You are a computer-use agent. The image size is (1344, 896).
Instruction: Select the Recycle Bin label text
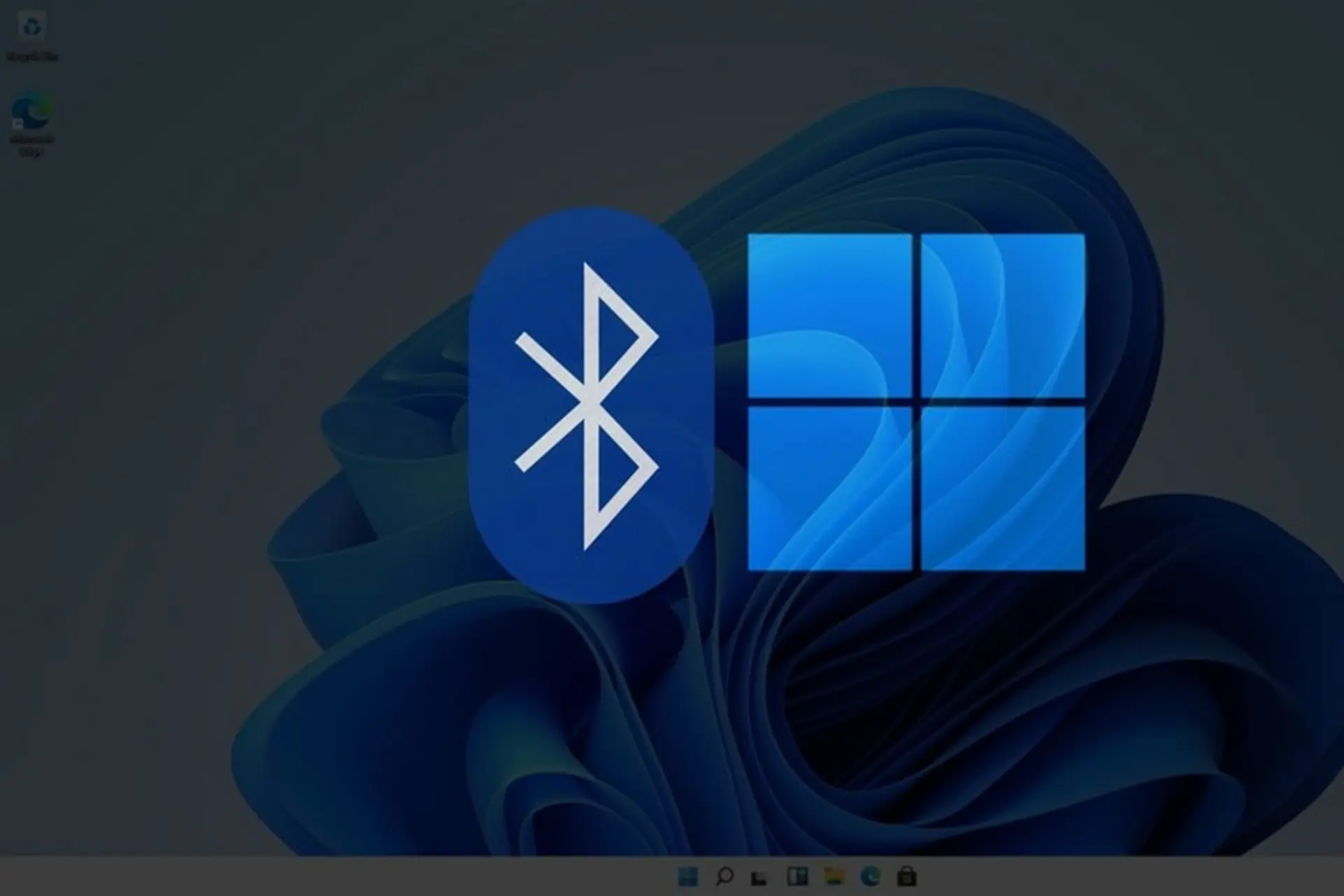31,55
